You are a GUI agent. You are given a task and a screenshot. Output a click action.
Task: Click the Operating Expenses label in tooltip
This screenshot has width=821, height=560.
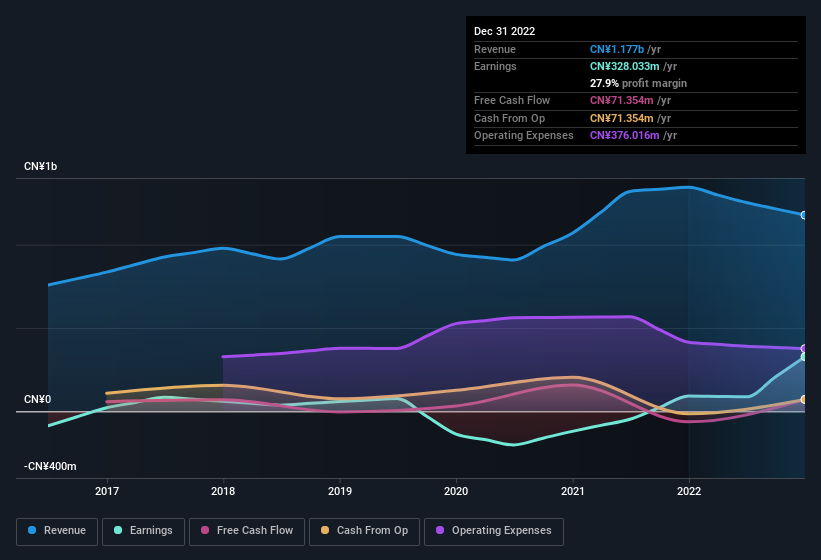point(524,136)
